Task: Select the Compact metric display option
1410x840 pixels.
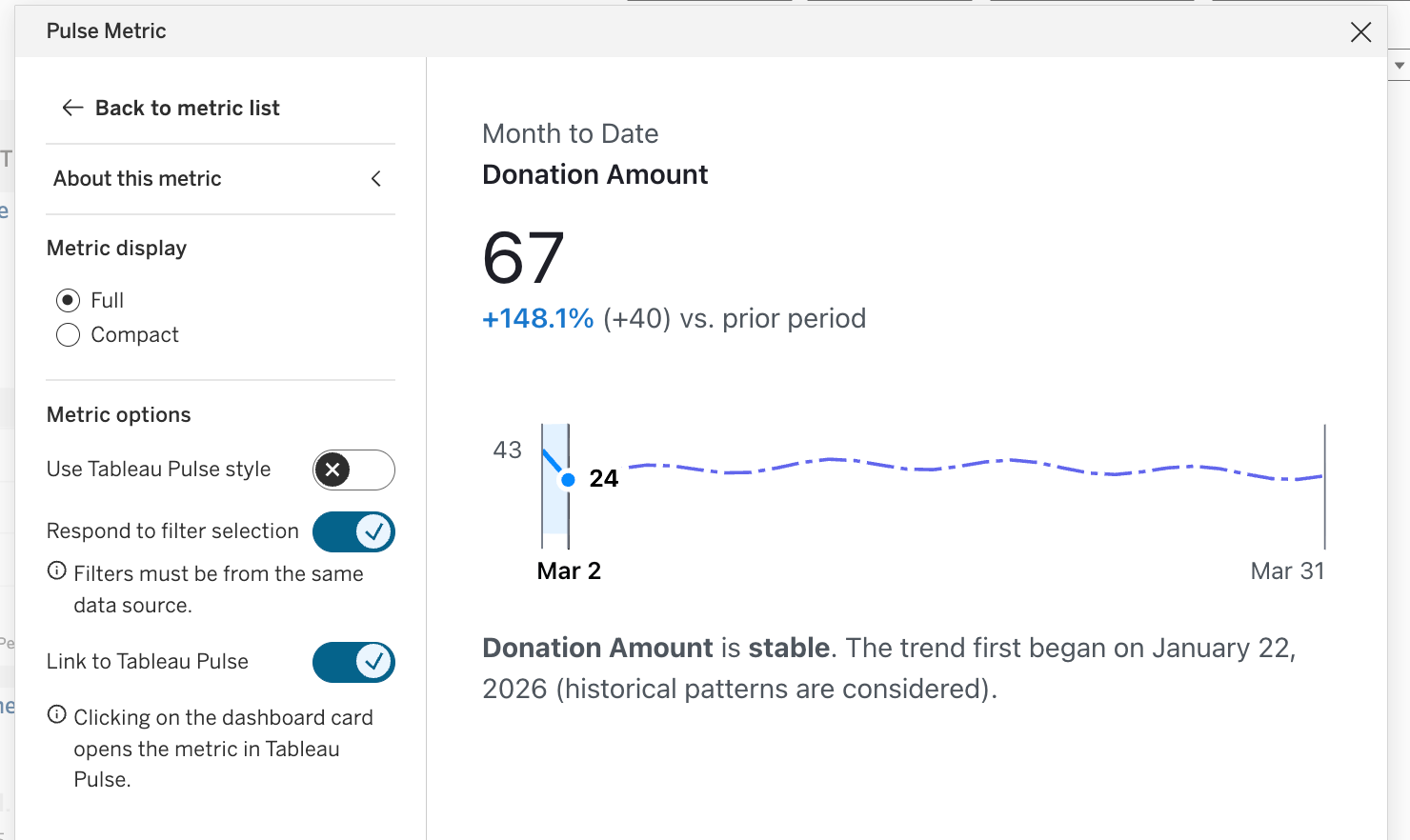Action: [68, 335]
